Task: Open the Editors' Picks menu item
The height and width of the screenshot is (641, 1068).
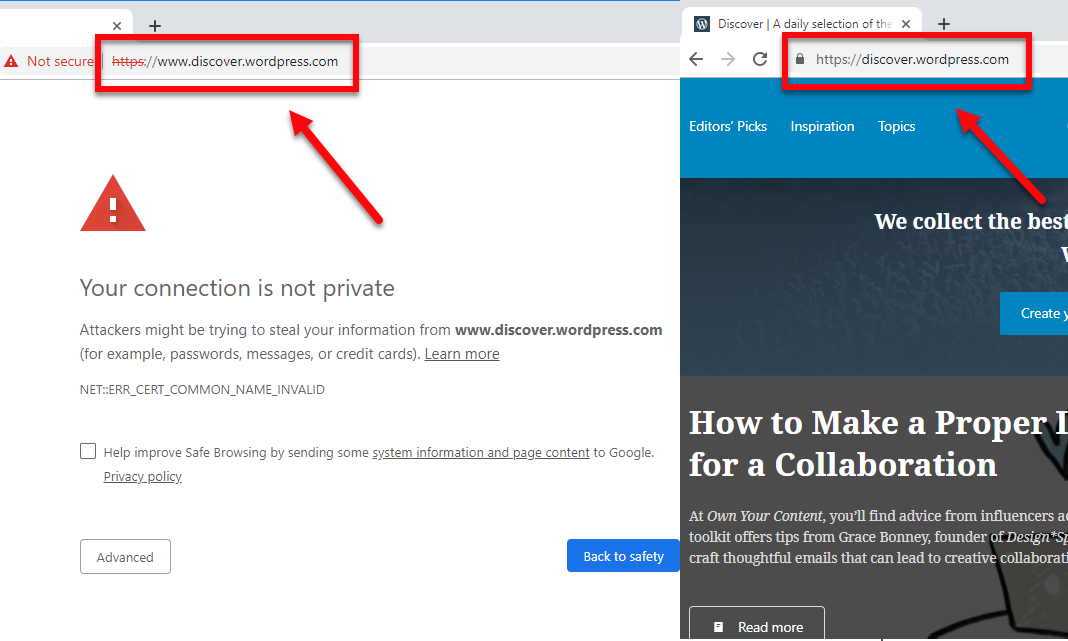Action: (x=728, y=126)
